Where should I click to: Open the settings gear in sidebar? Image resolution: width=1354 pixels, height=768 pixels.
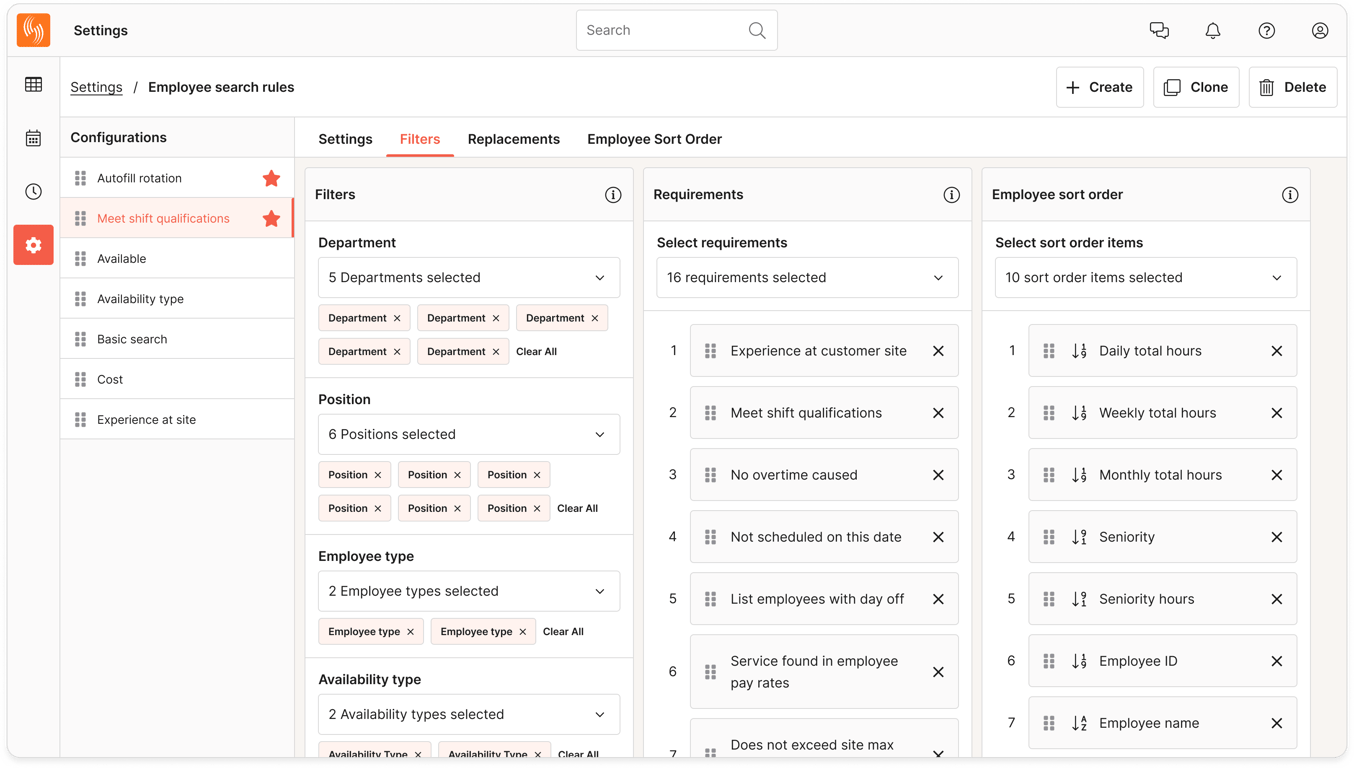pos(33,245)
